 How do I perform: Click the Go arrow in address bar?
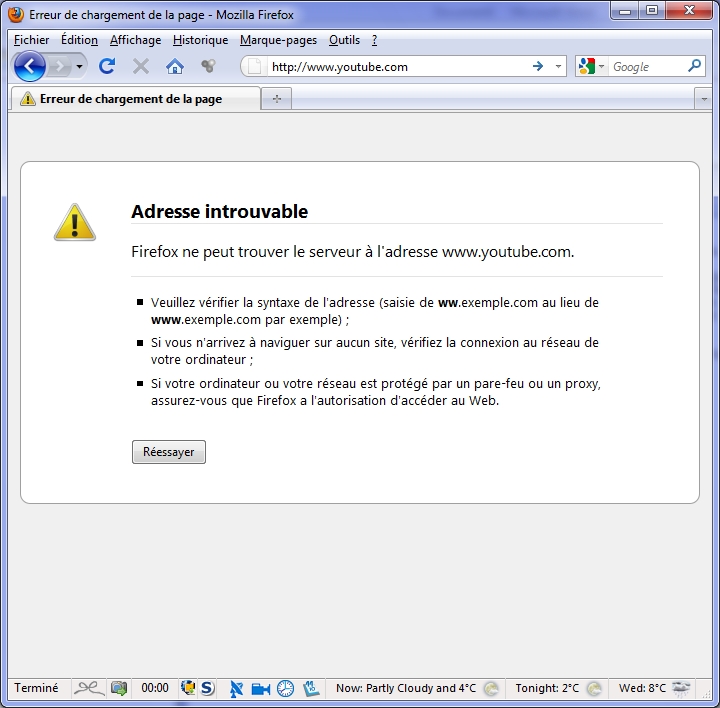[538, 67]
